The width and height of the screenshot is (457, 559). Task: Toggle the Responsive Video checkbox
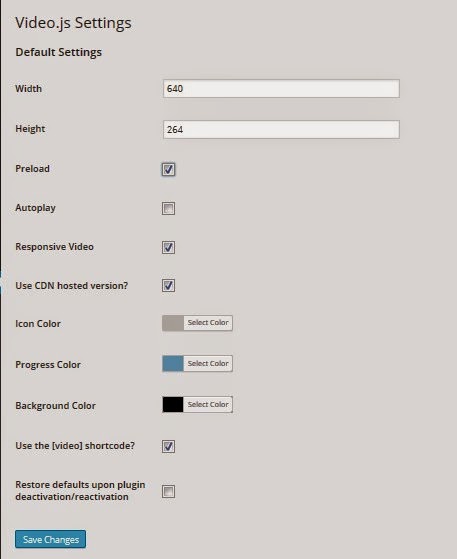click(168, 247)
